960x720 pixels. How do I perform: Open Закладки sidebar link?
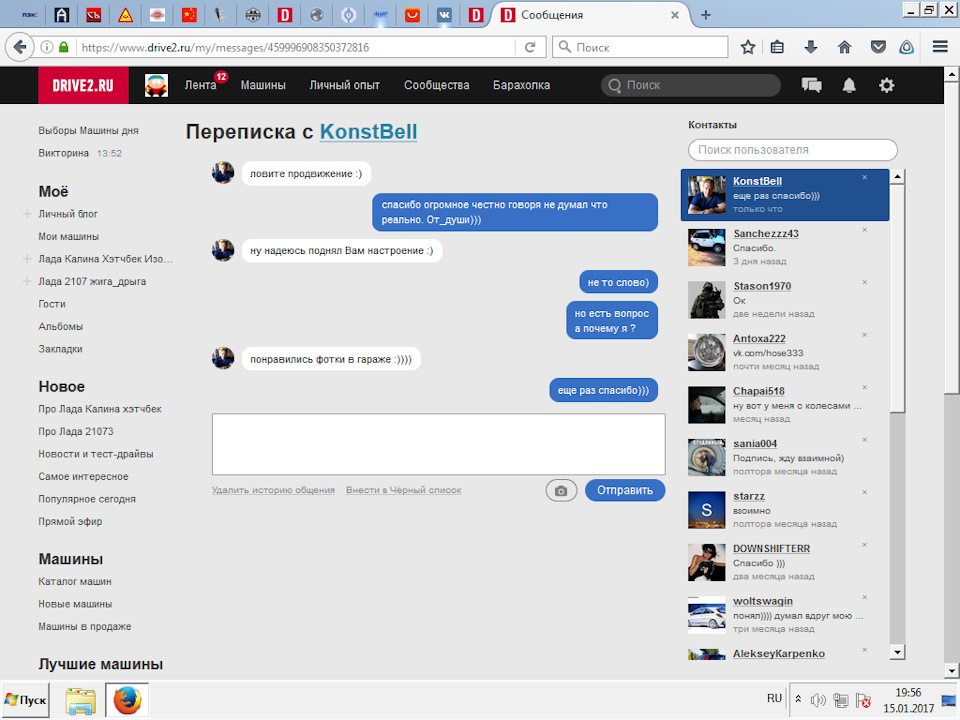tap(60, 349)
